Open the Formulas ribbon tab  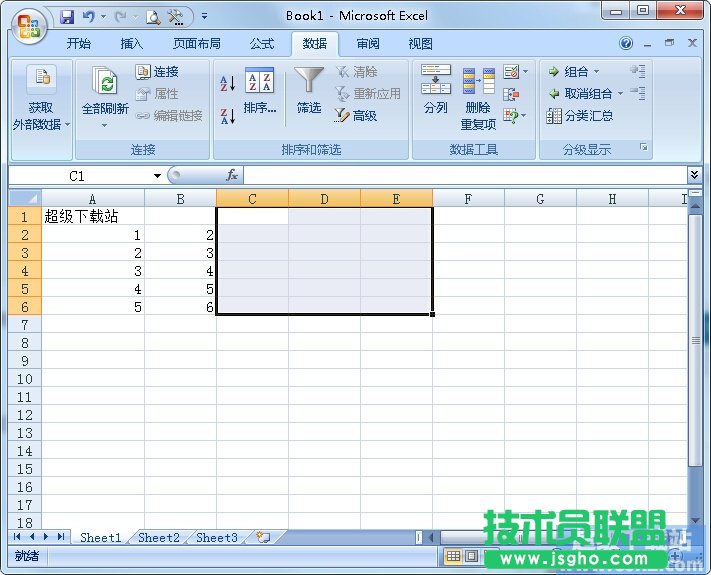262,44
